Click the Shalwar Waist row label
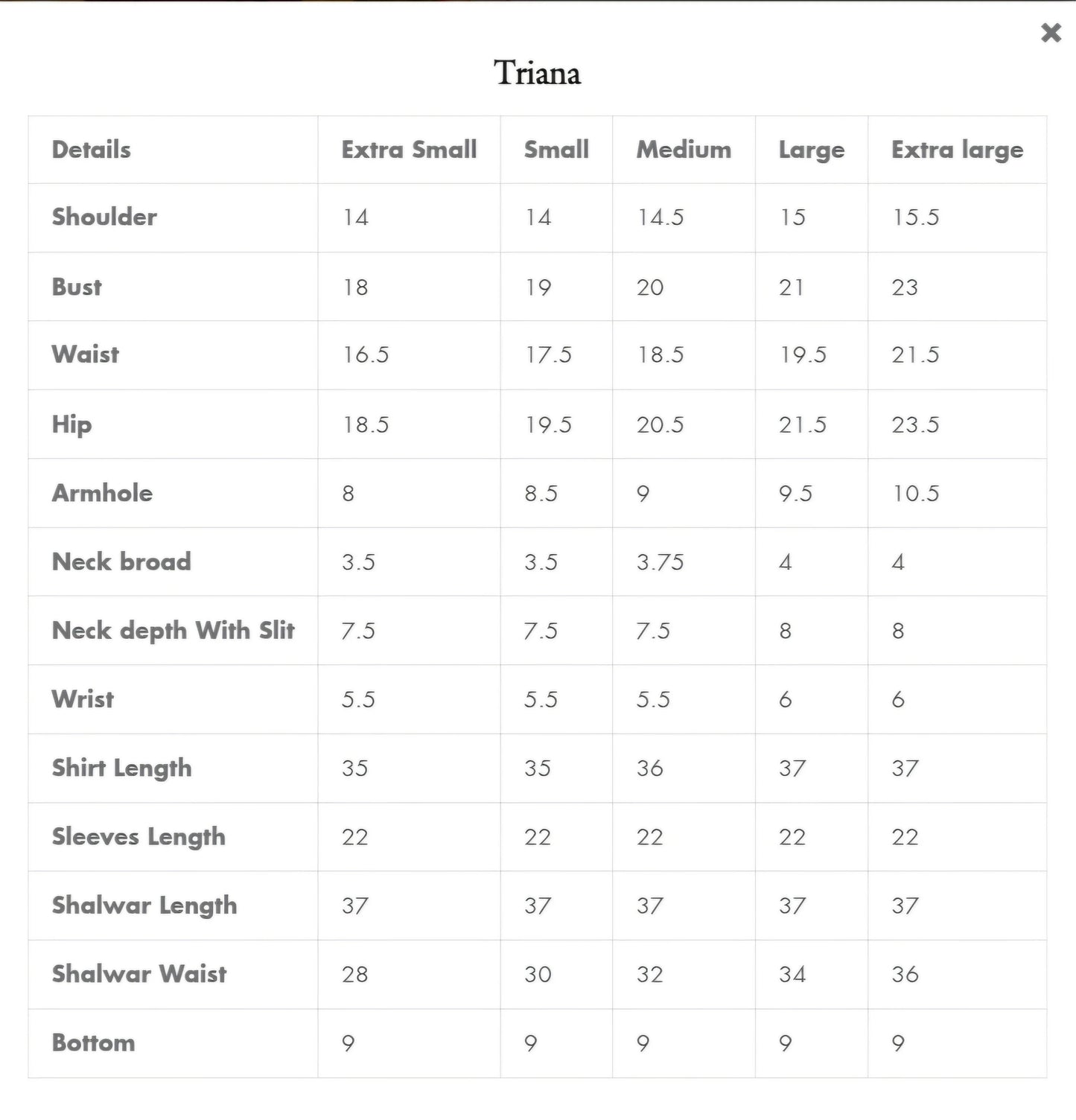Screen dimensions: 1076x1120 click(139, 974)
